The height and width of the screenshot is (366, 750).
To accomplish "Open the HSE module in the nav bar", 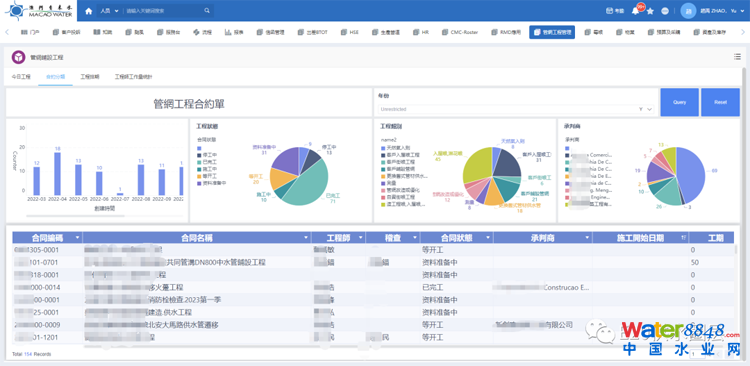I will click(350, 33).
